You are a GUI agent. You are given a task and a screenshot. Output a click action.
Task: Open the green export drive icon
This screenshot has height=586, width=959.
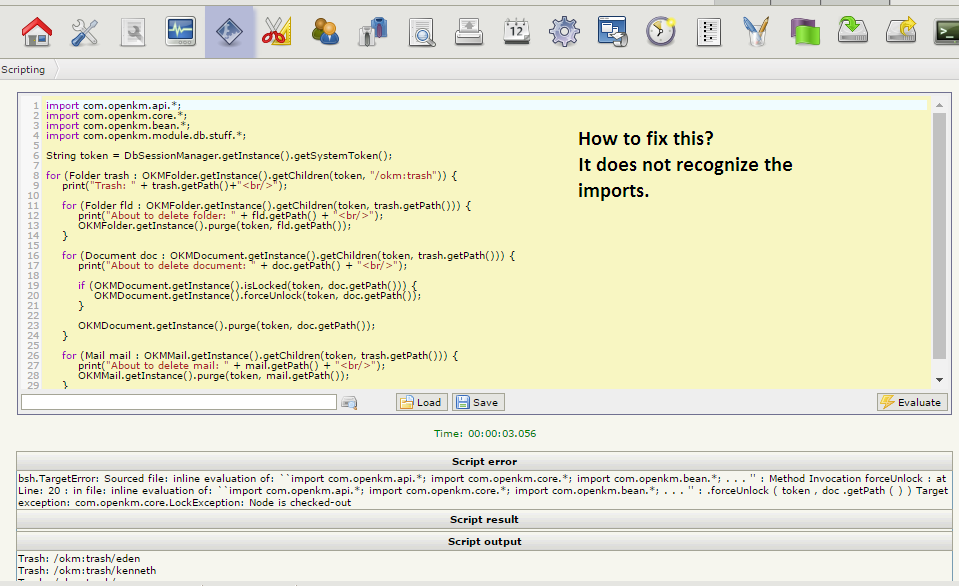pyautogui.click(x=851, y=32)
